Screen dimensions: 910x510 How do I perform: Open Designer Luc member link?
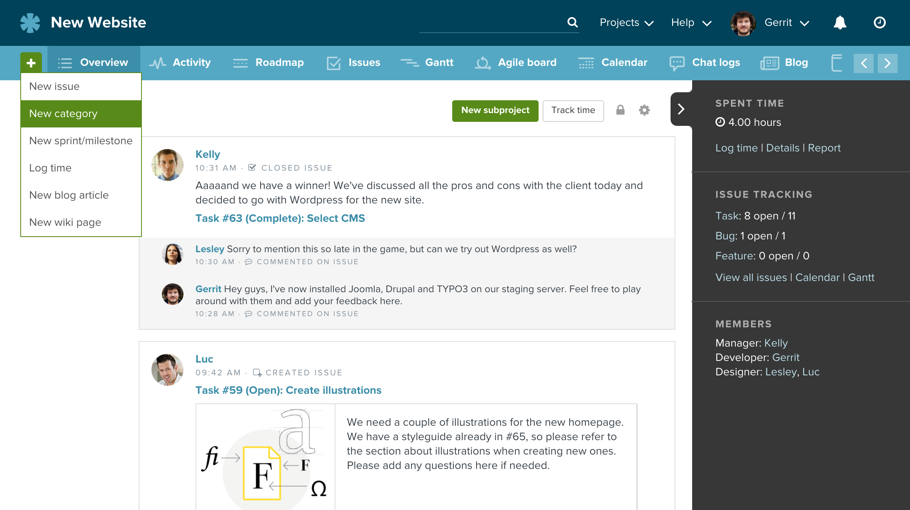coord(811,372)
